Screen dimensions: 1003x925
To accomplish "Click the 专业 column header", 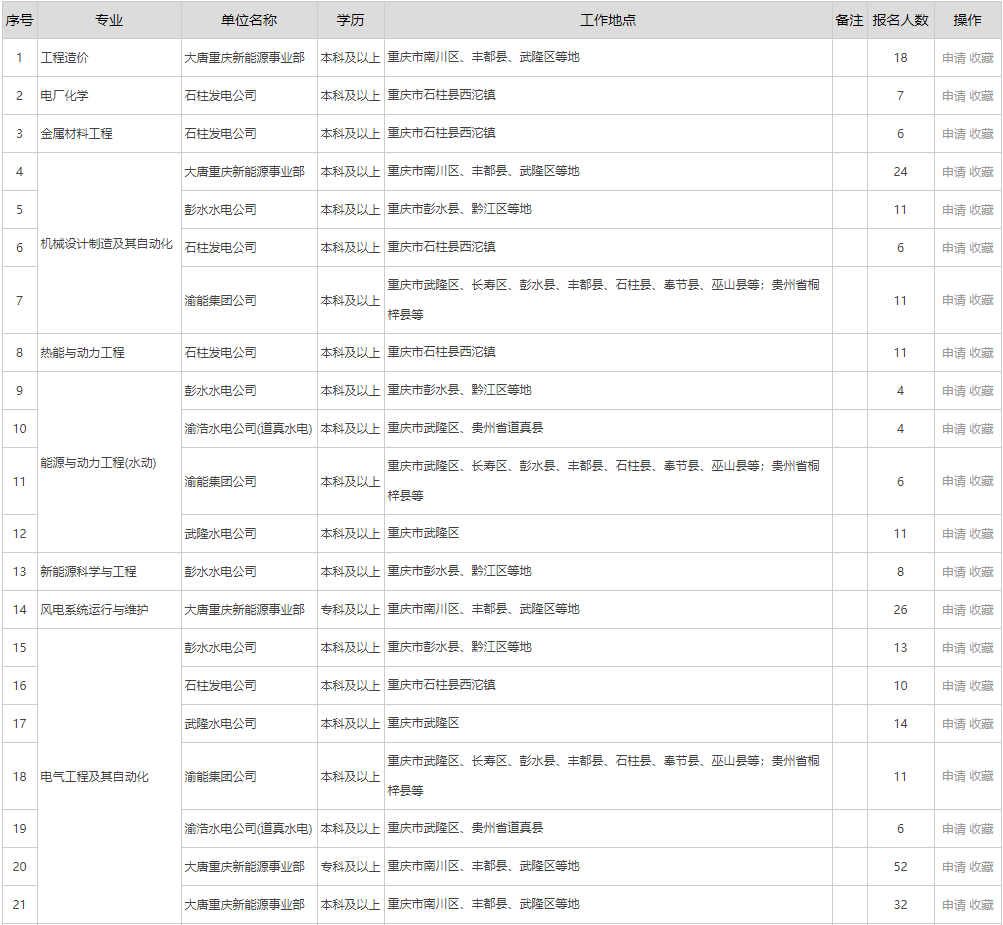I will [109, 20].
